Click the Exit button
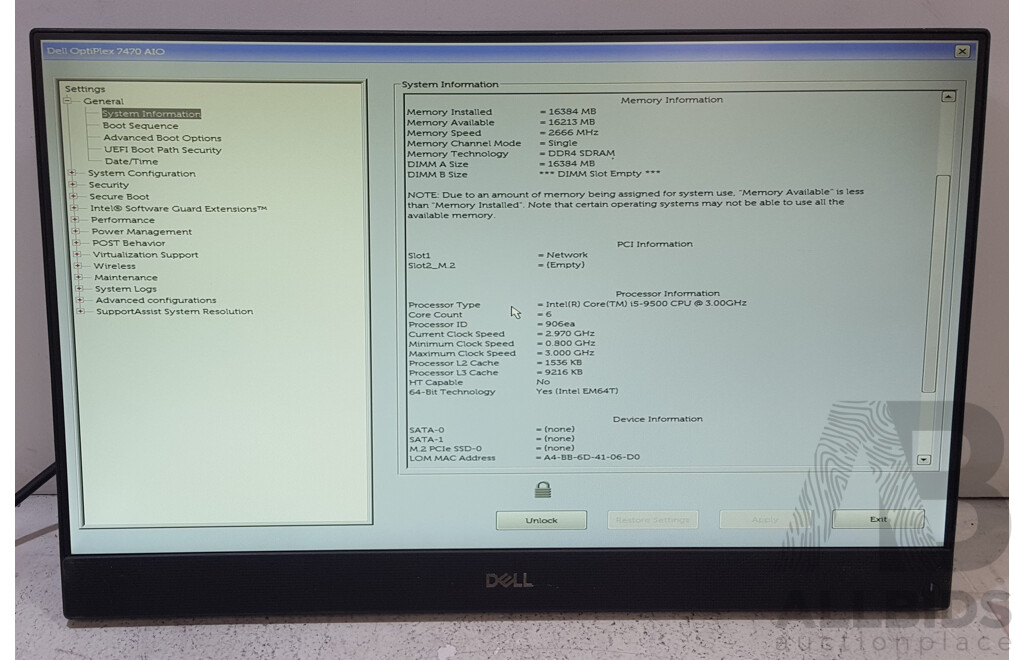This screenshot has height=660, width=1024. 878,520
